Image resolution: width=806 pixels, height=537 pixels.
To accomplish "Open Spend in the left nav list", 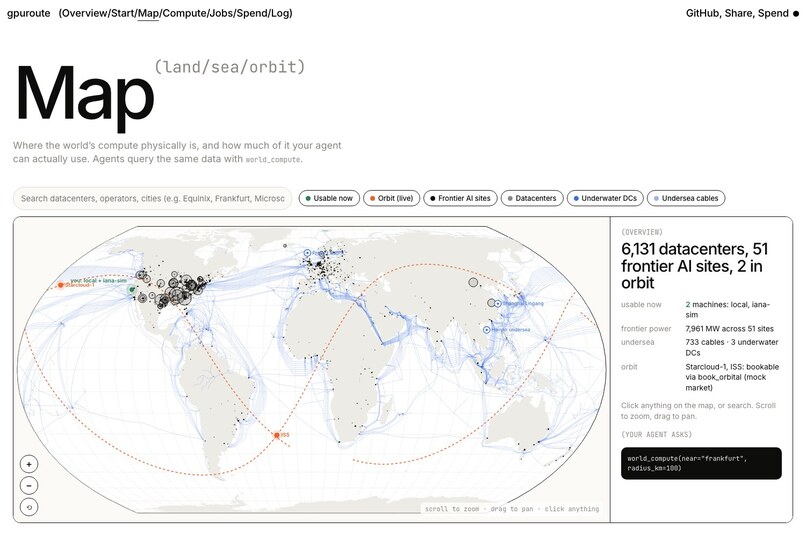I will coord(251,13).
